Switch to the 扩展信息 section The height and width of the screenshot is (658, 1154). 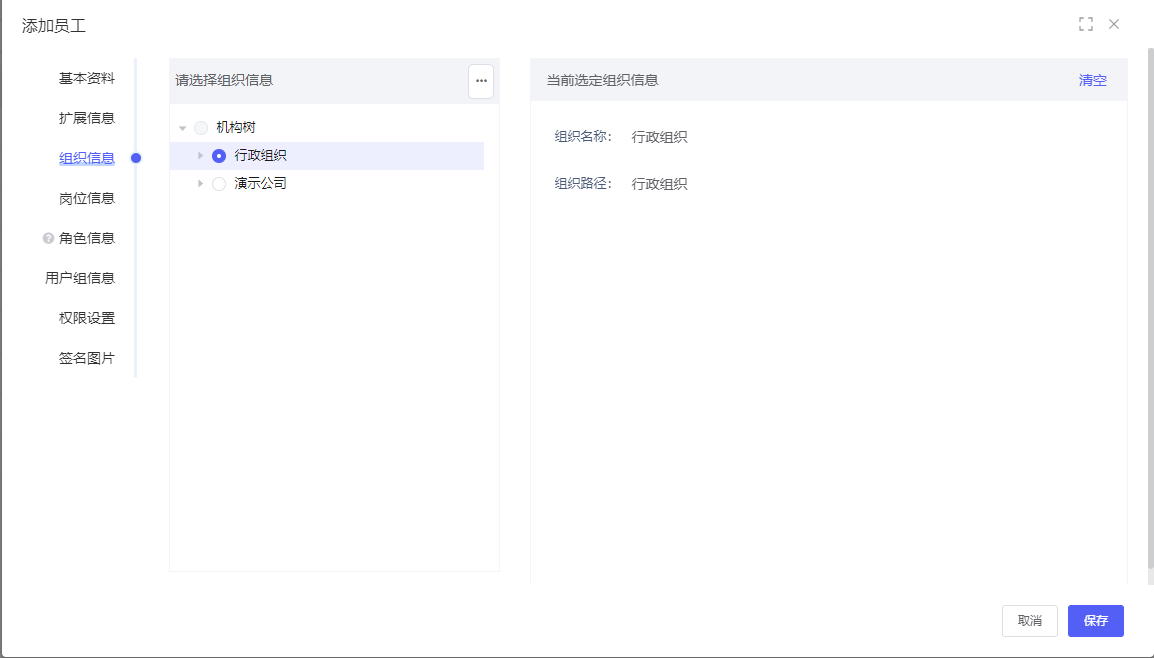[x=86, y=118]
